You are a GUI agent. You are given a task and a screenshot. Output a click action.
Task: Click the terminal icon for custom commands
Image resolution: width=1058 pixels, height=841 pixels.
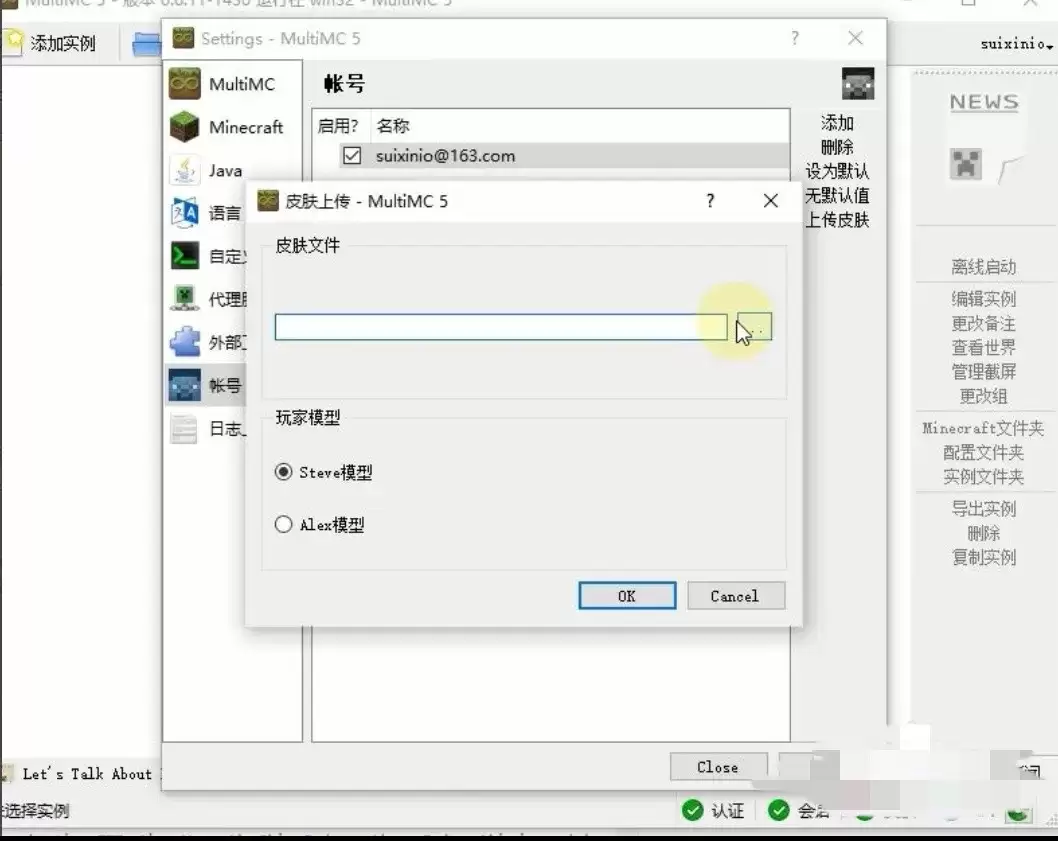coord(184,256)
